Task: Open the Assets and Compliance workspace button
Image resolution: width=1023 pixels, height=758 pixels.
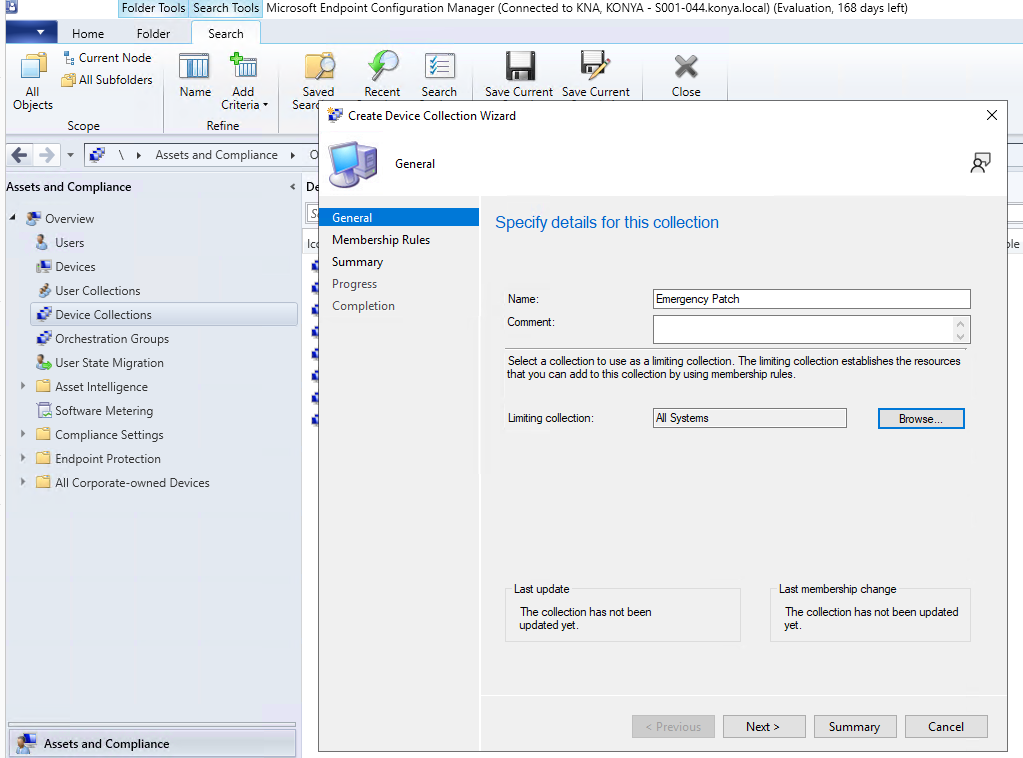Action: click(x=152, y=743)
